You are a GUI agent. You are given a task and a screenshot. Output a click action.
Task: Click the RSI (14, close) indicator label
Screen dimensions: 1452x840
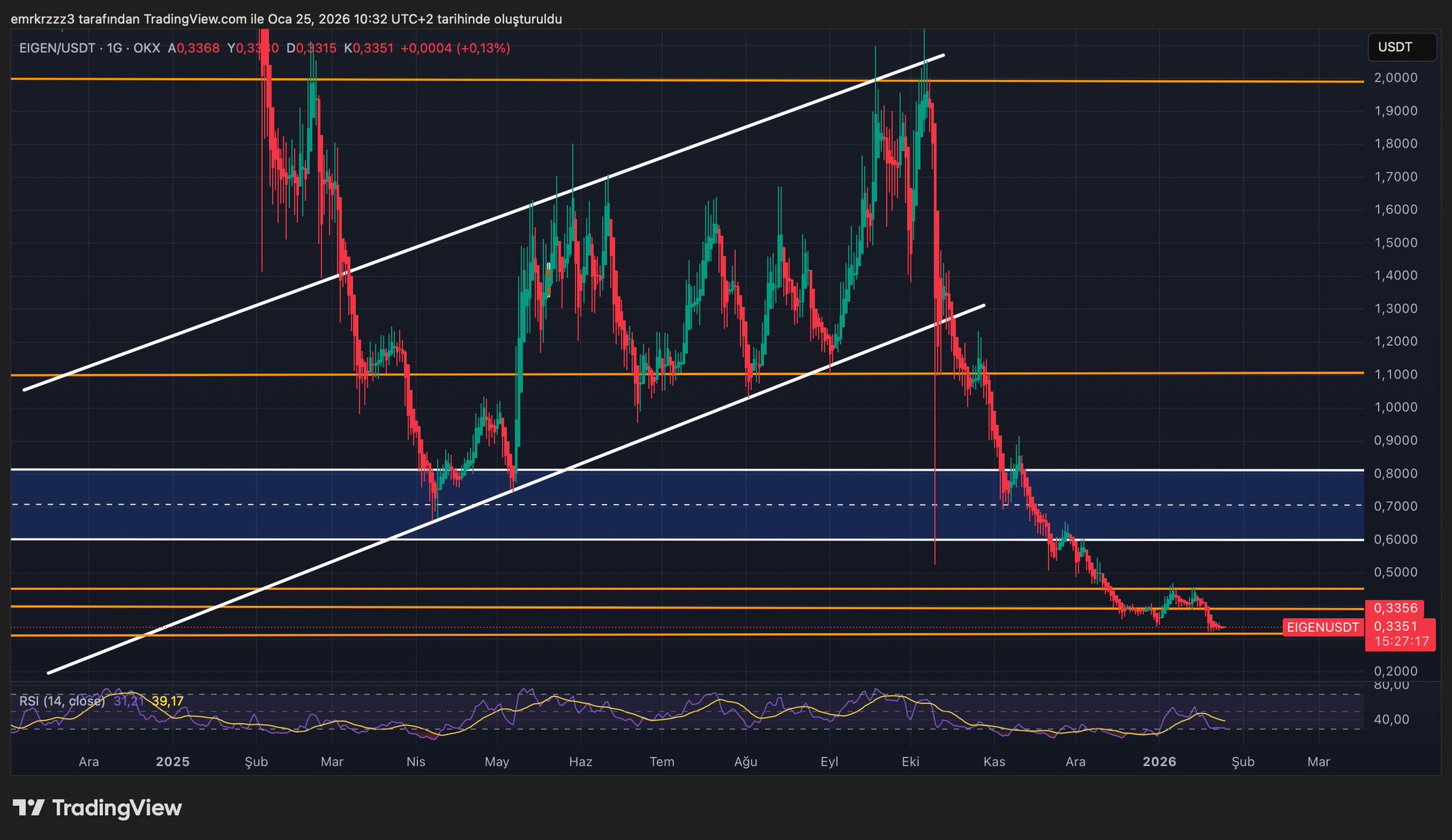62,701
